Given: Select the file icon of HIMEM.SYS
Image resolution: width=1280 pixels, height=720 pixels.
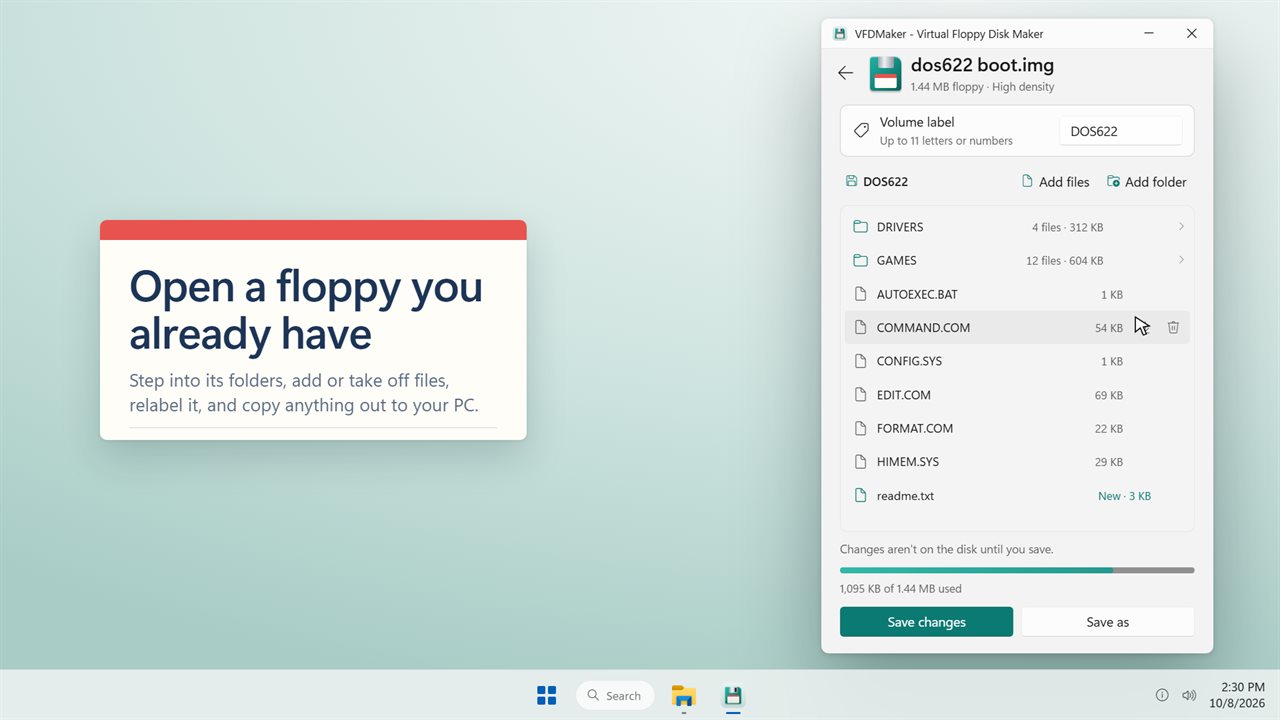Looking at the screenshot, I should (860, 462).
